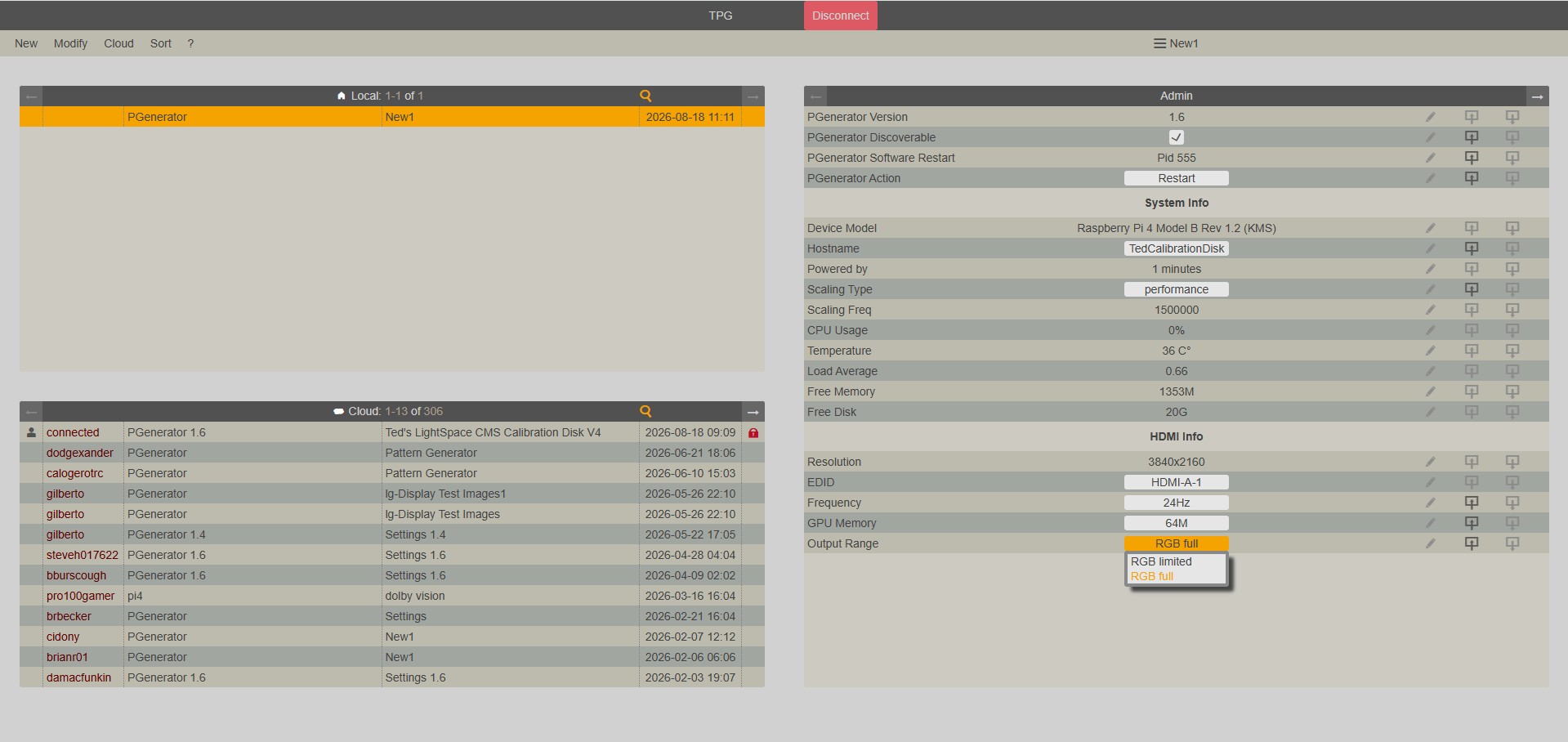Viewport: 1568px width, 742px height.
Task: Toggle the PGenerator Discoverable checkbox
Action: point(1177,137)
